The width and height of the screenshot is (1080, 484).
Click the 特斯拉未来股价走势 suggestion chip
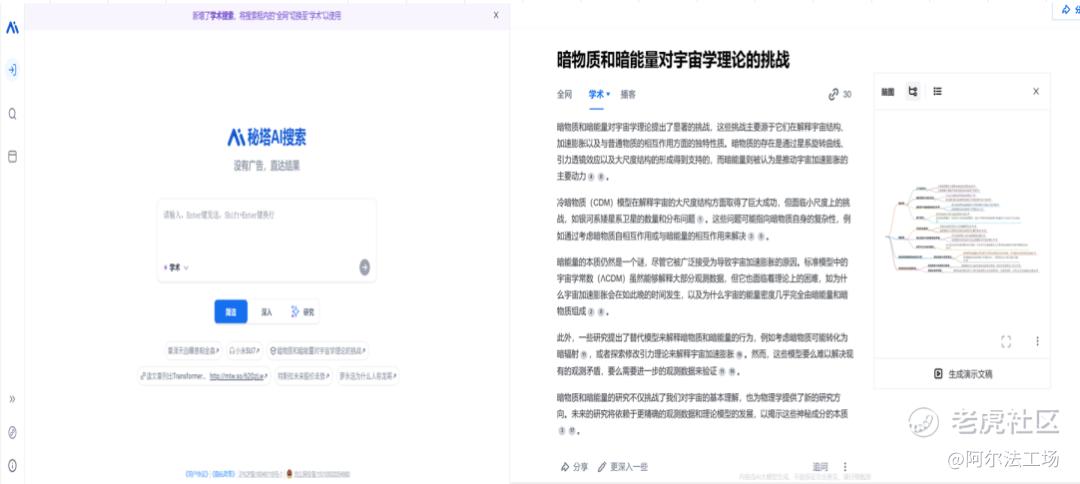304,377
